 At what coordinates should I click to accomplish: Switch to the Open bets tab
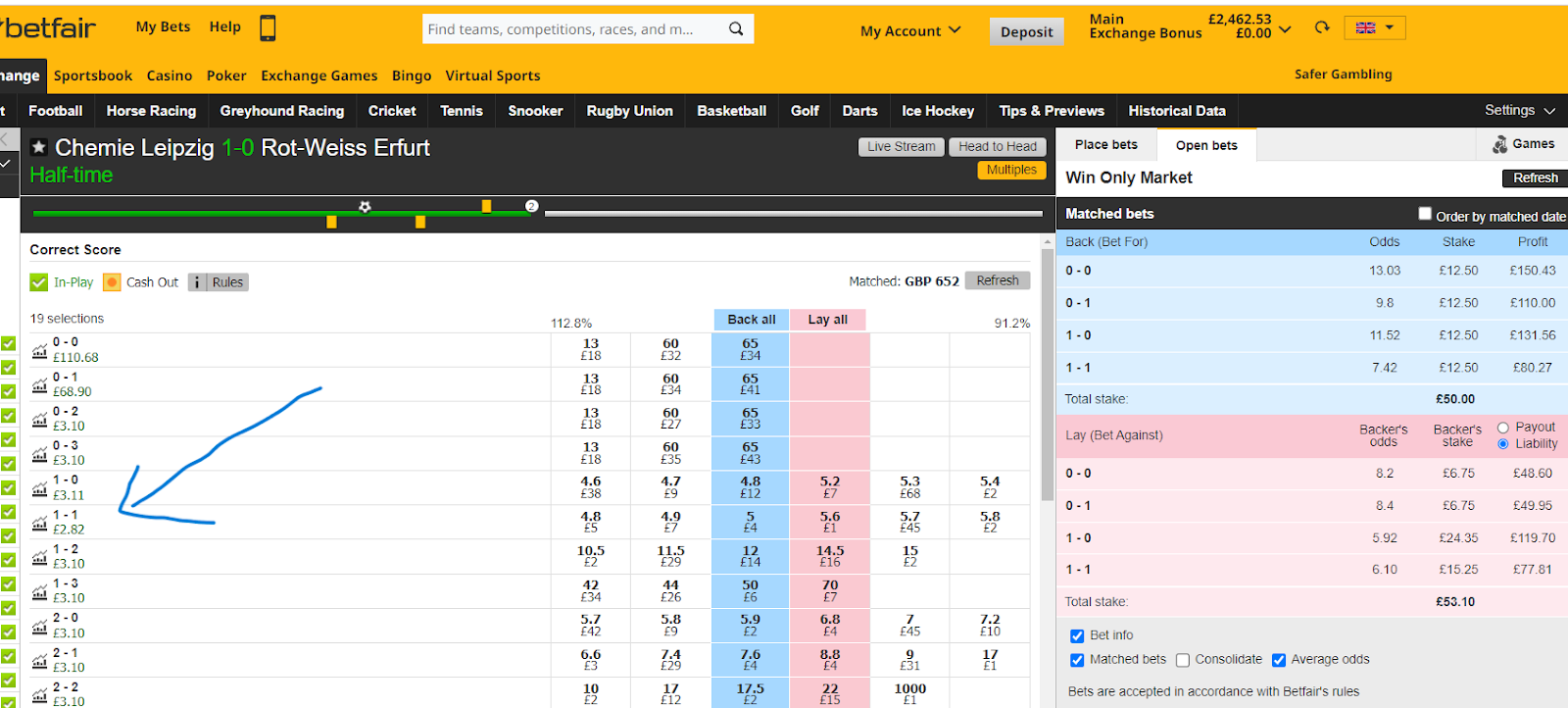1206,145
